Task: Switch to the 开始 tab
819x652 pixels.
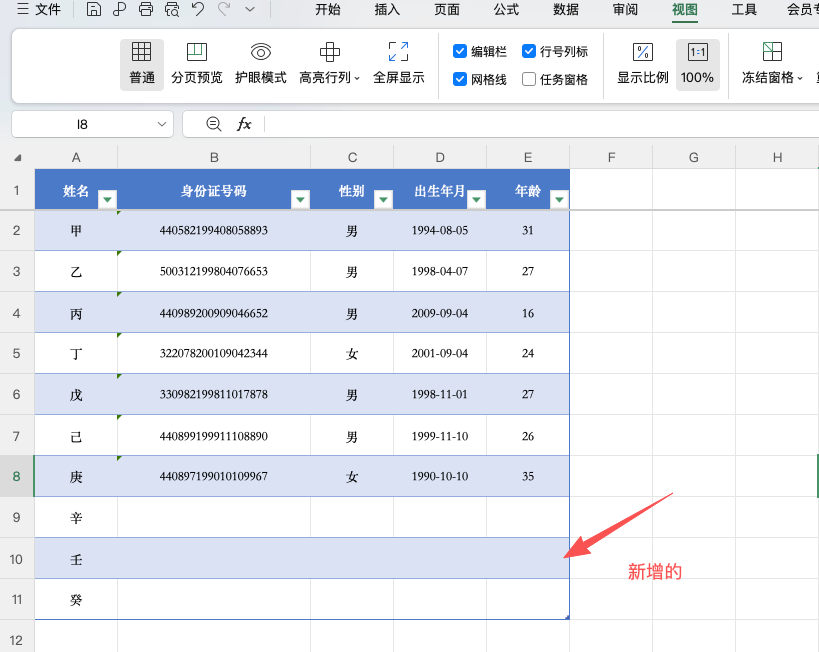Action: click(328, 9)
